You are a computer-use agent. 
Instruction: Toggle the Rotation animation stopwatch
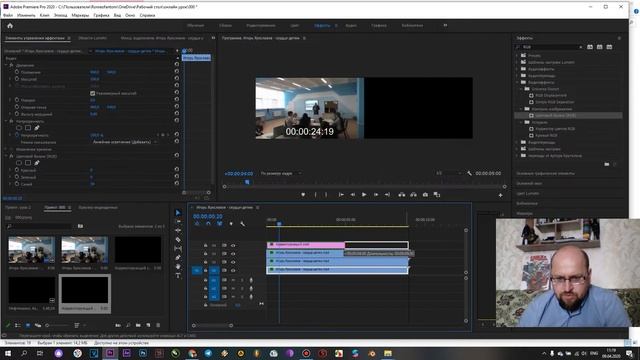pyautogui.click(x=17, y=100)
